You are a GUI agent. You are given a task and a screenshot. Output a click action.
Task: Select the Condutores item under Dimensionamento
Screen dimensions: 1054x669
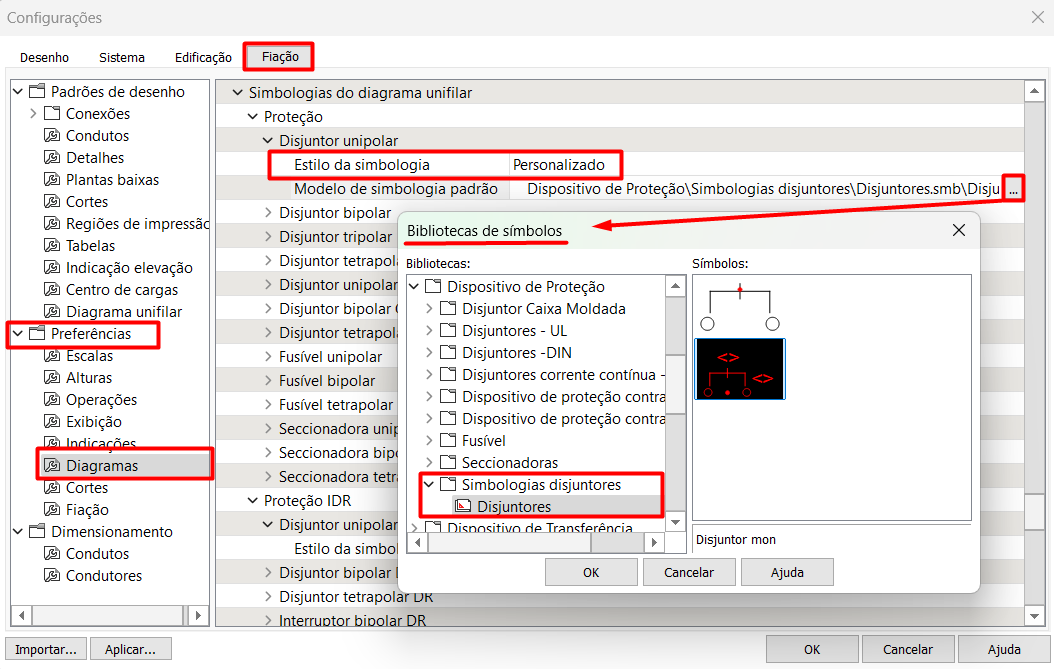tap(104, 576)
